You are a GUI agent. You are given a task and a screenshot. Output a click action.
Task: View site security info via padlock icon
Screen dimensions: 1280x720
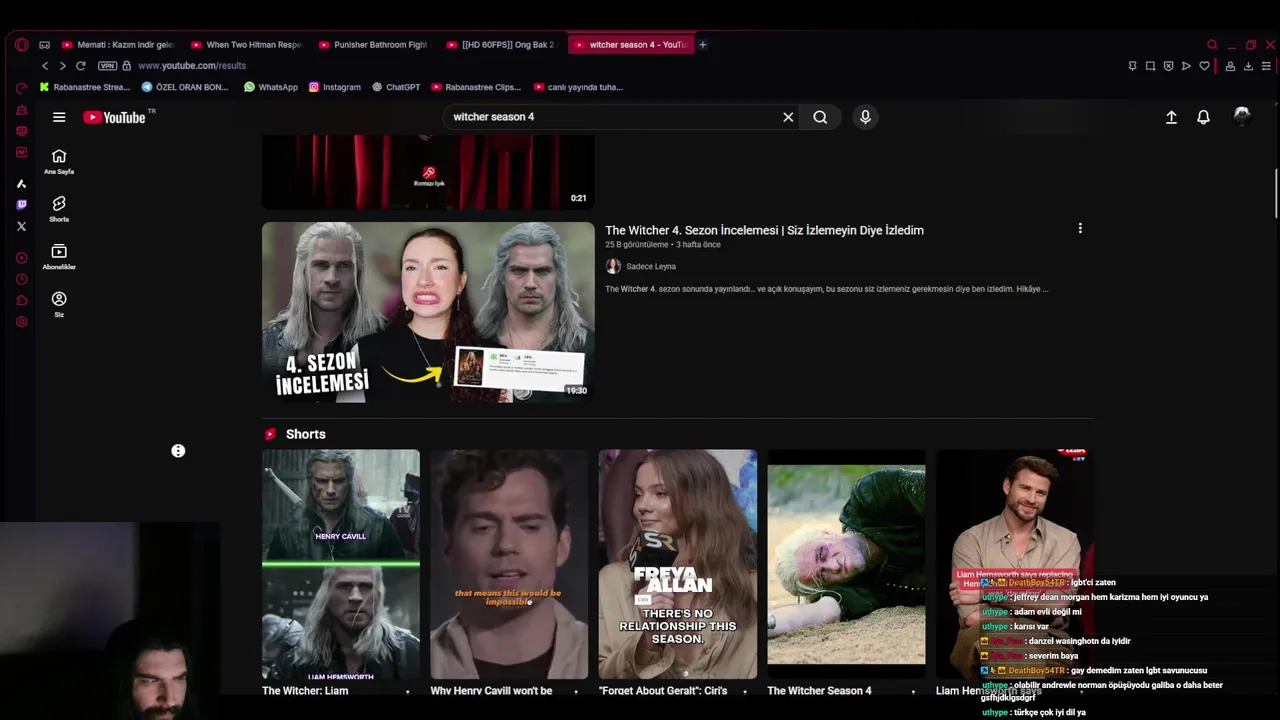pos(126,66)
